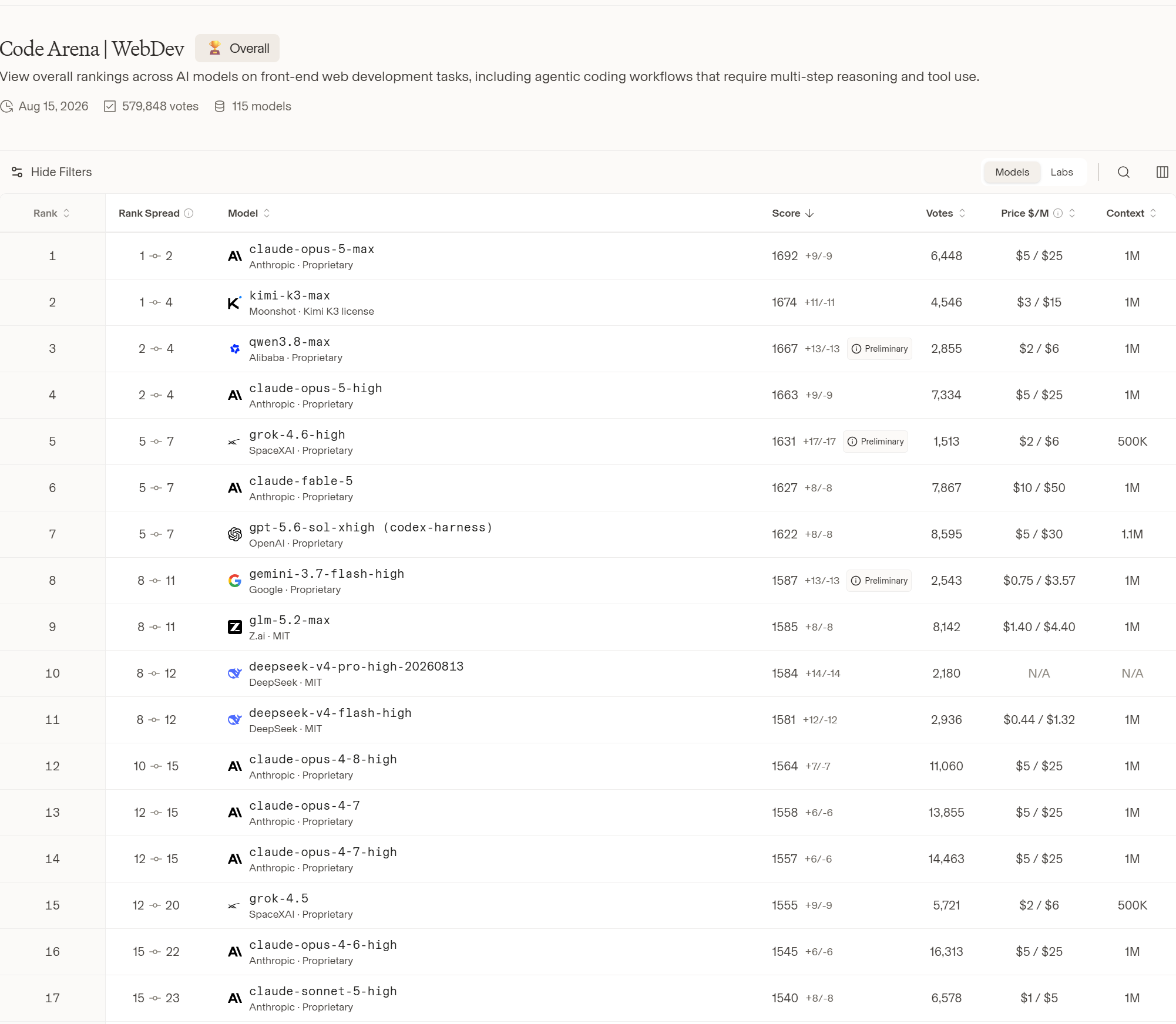Click the glm-5.2-max model name
Screen dimensions: 1176x1024
point(290,621)
